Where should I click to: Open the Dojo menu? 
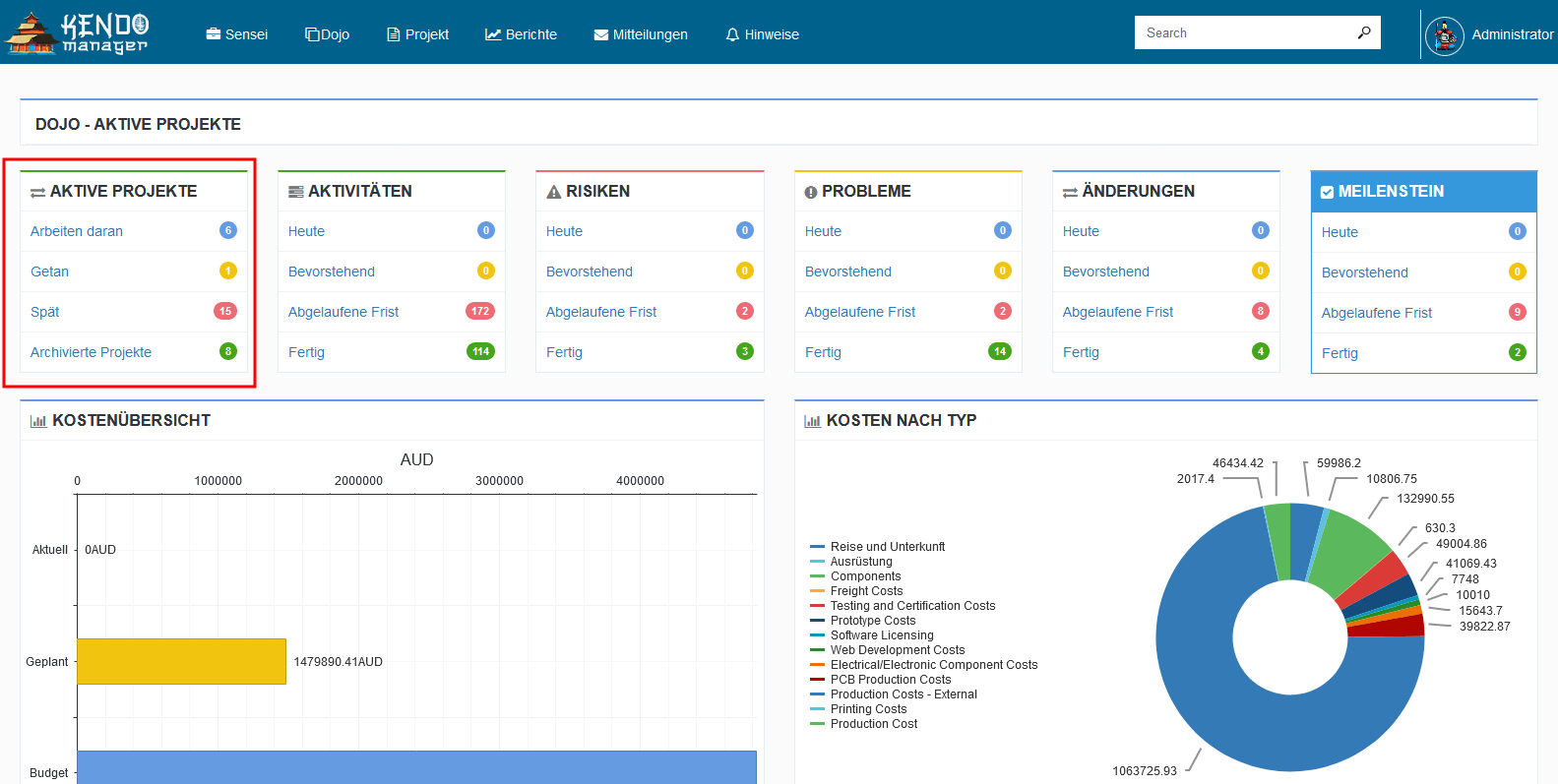pyautogui.click(x=327, y=34)
